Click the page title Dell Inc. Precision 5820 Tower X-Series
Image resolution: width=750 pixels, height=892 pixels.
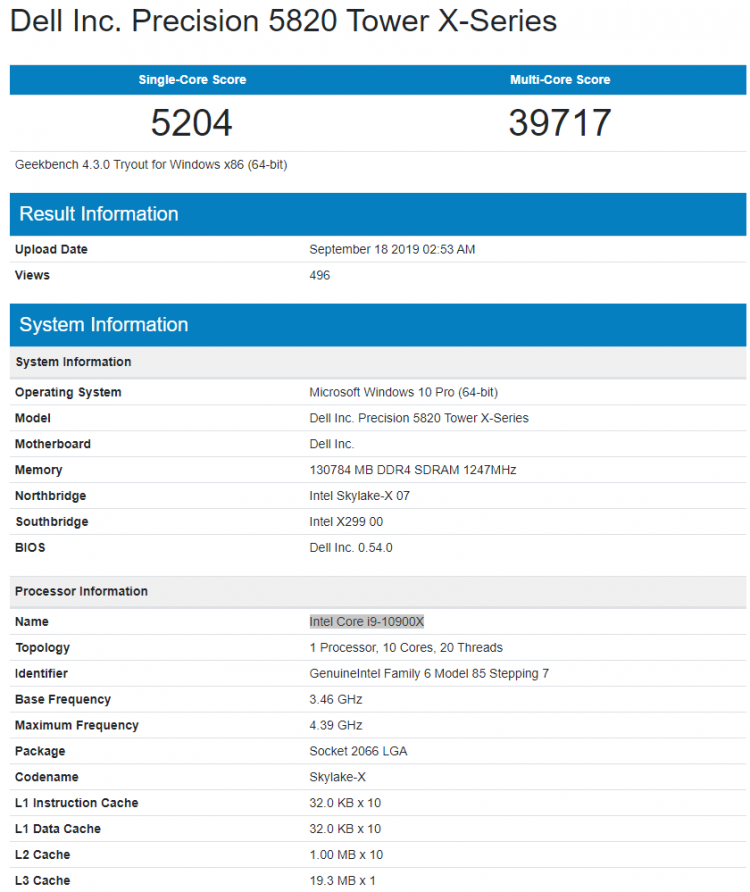[283, 22]
